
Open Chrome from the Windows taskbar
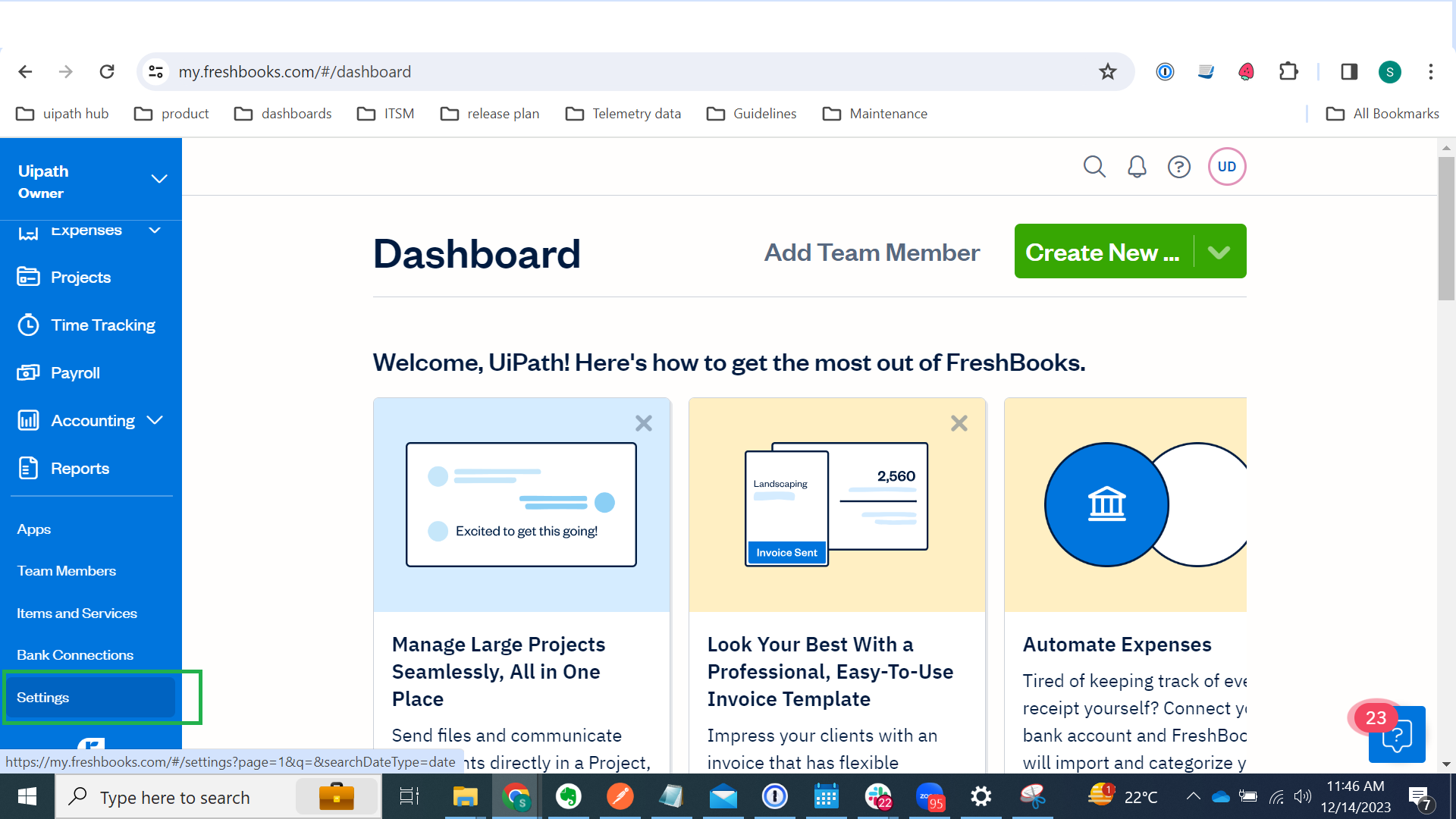[516, 797]
